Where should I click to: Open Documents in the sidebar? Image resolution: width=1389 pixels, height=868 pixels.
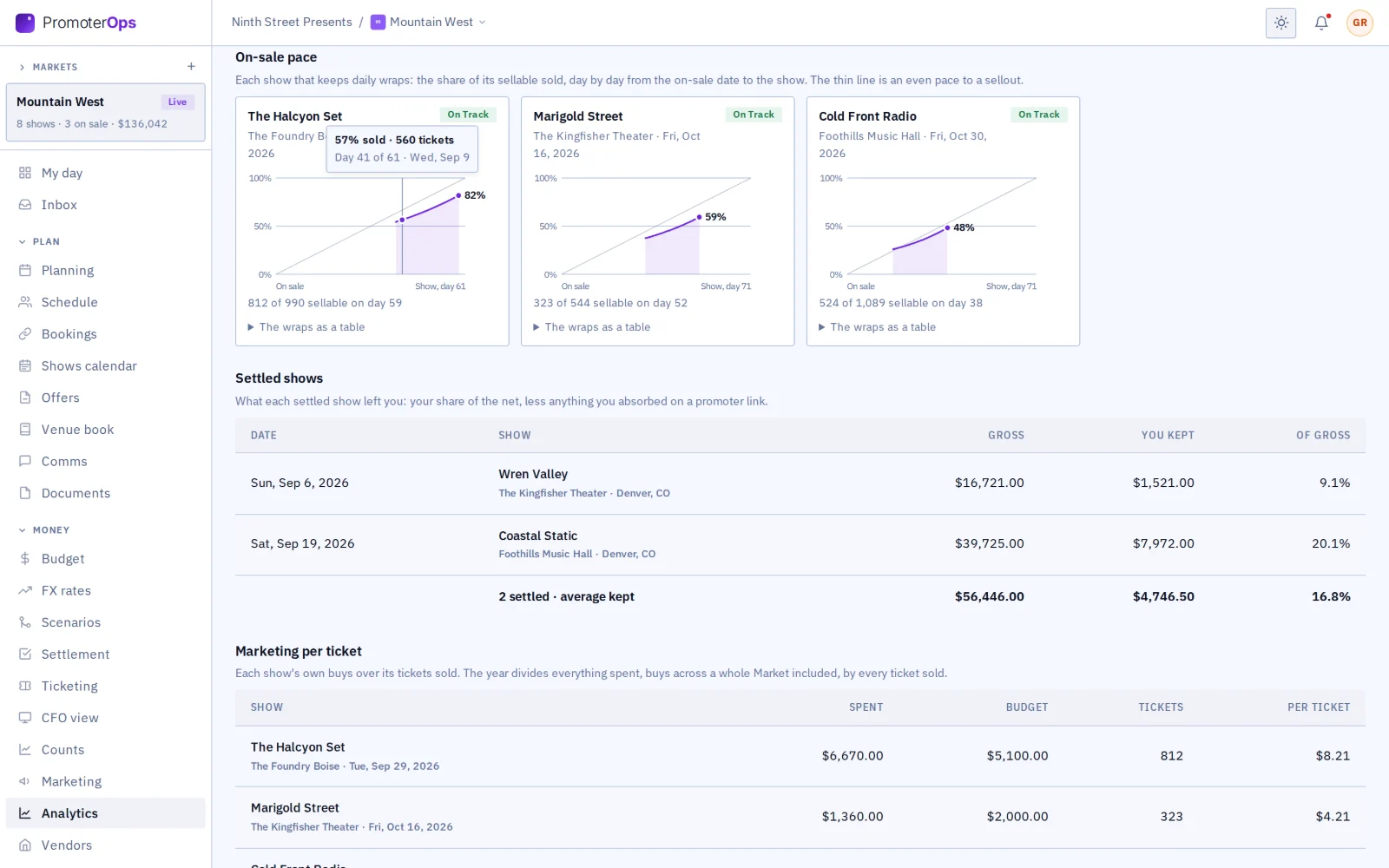pos(106,493)
